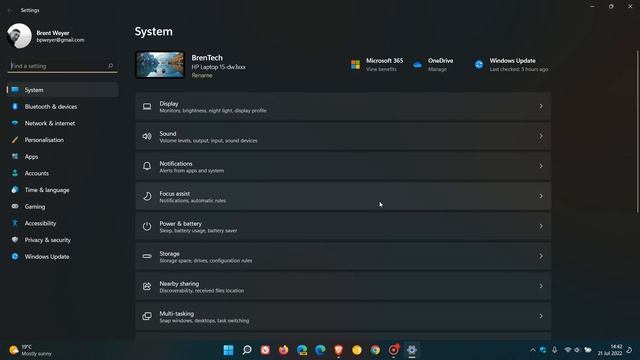Image resolution: width=640 pixels, height=360 pixels.
Task: Click the Microsoft 365 logo icon
Action: pyautogui.click(x=356, y=64)
